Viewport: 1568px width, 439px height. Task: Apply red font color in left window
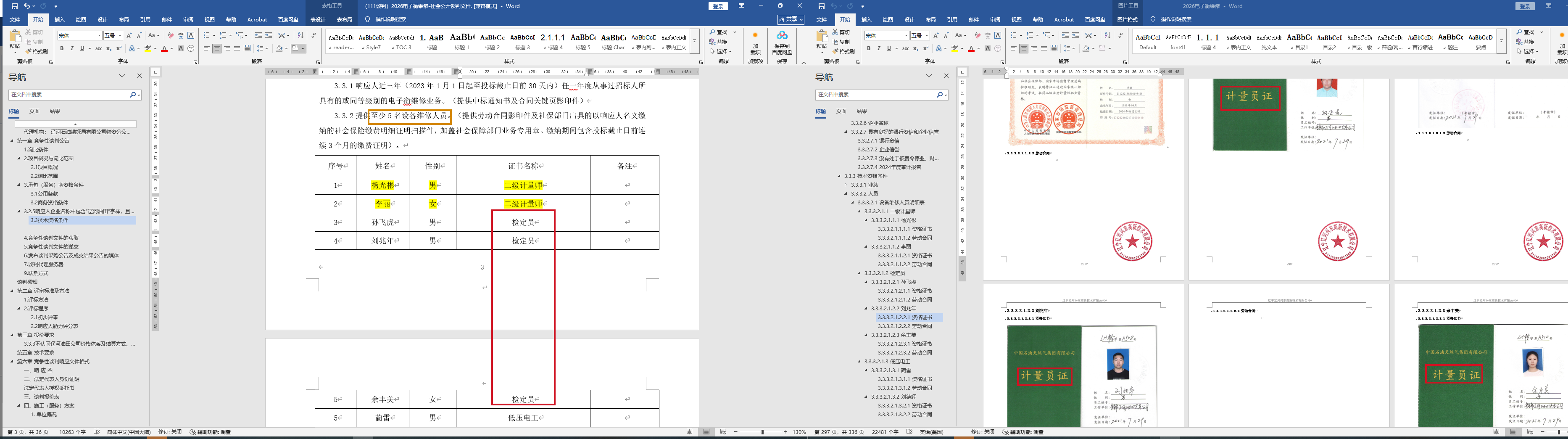[x=164, y=49]
